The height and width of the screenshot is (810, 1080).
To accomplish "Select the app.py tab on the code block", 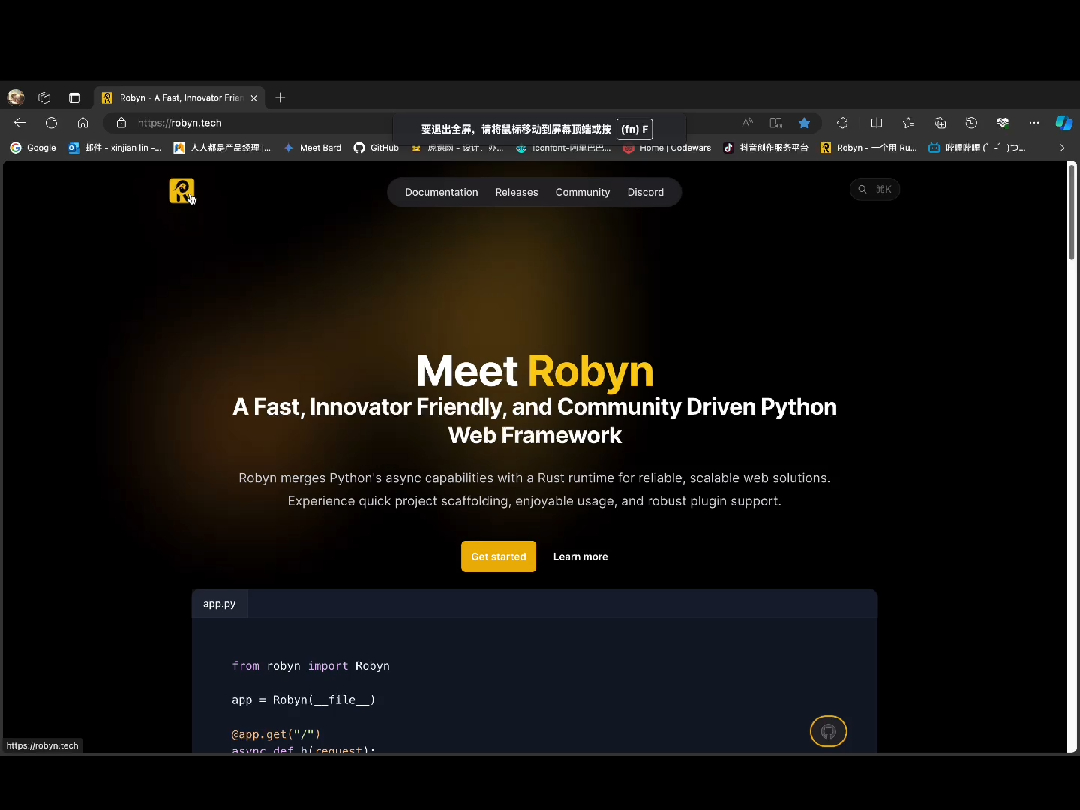I will (x=218, y=603).
